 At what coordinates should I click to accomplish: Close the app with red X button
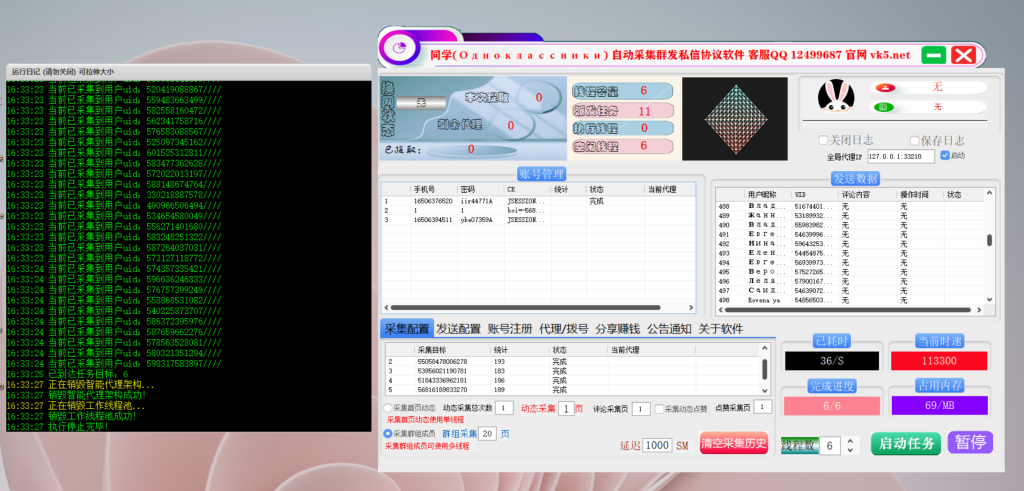point(963,55)
